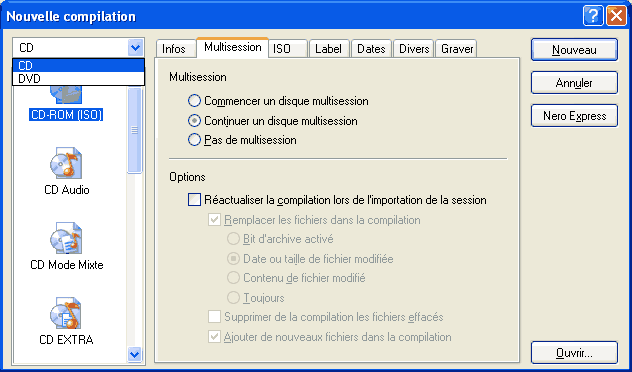This screenshot has height=372, width=632.
Task: Click the Ouvrir... button
Action: pos(574,353)
